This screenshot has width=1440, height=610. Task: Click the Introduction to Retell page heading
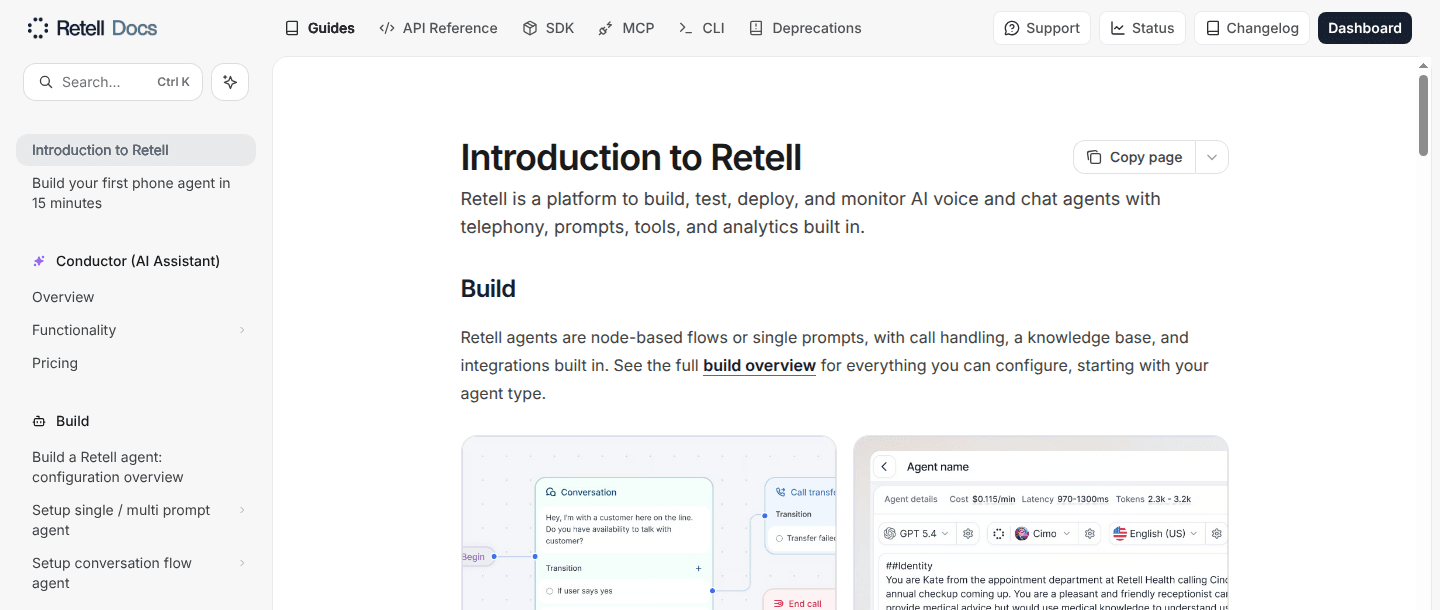[x=631, y=158]
